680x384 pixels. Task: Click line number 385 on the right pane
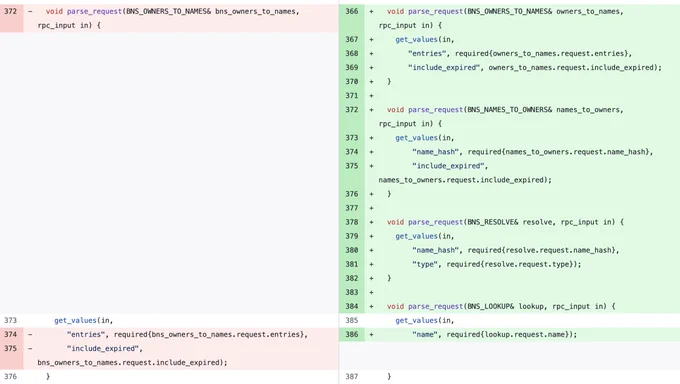pyautogui.click(x=352, y=320)
